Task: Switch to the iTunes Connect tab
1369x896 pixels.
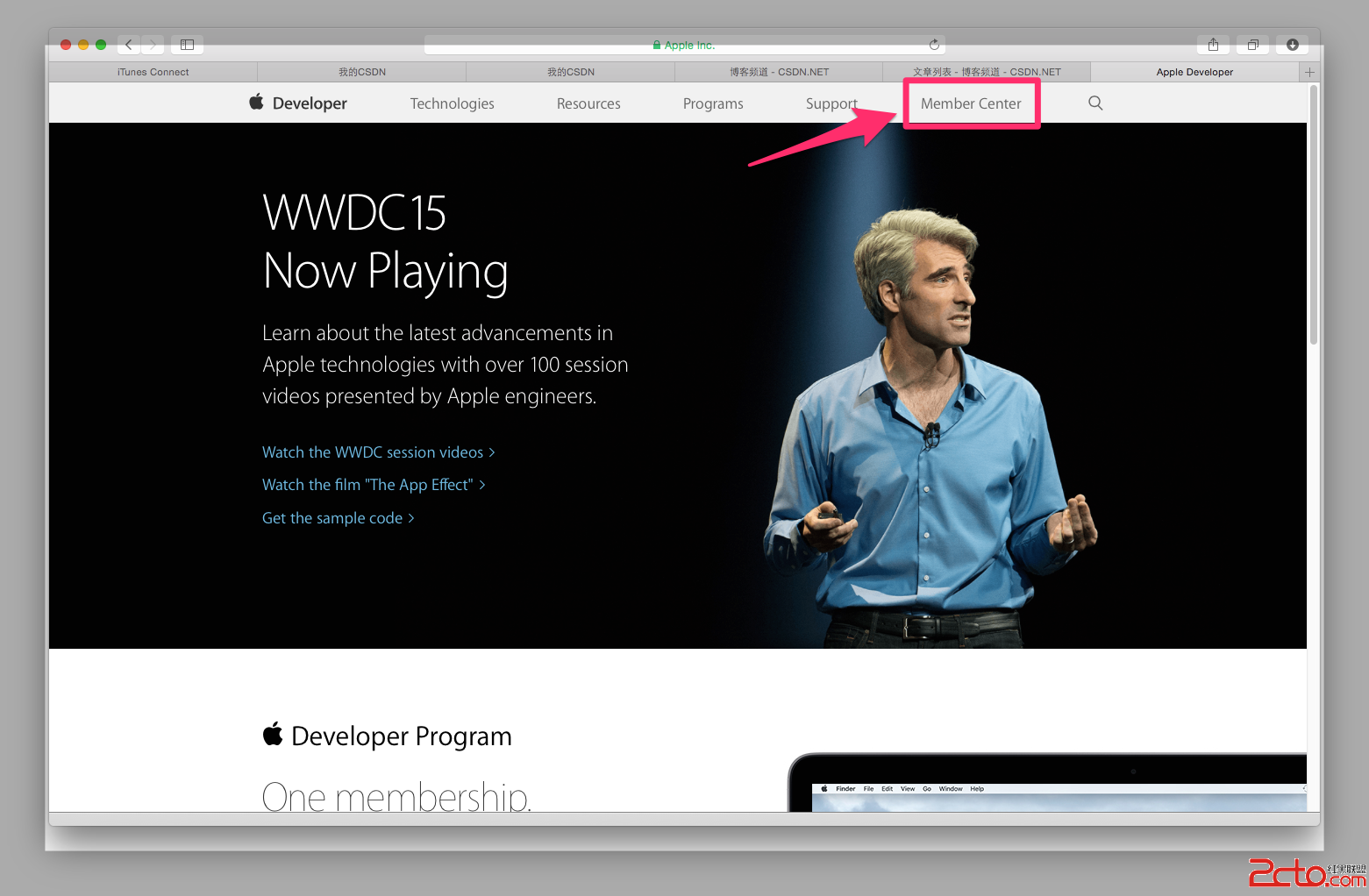Action: [x=153, y=72]
